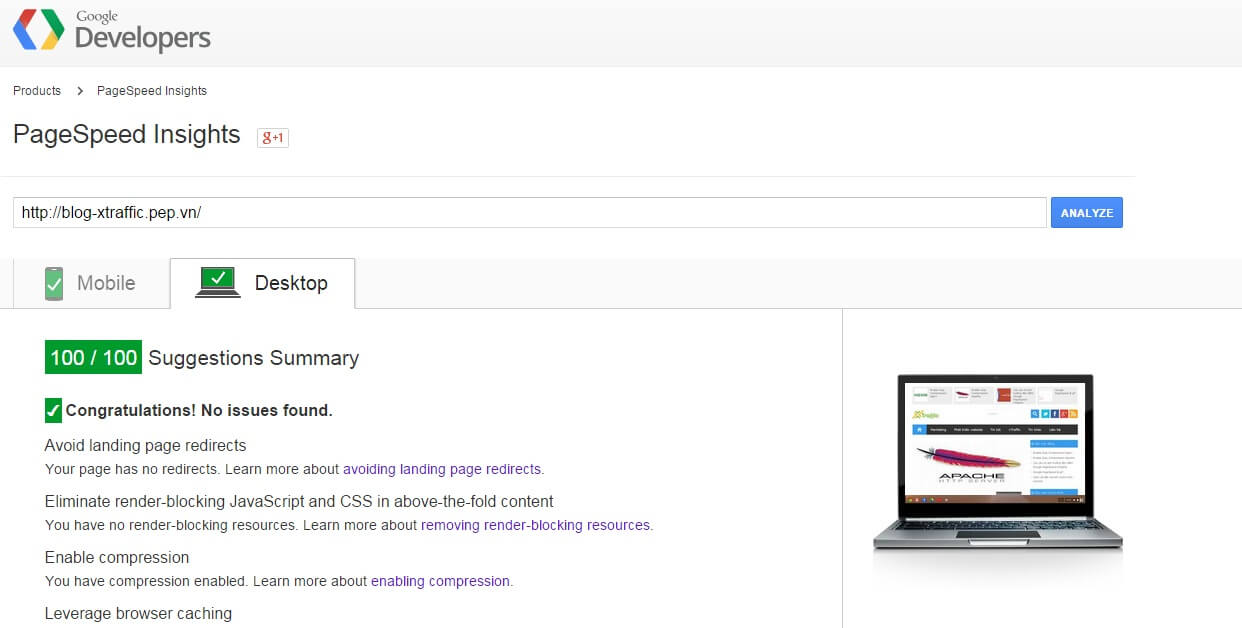Click the laptop website preview thumbnail
The width and height of the screenshot is (1242, 628).
(997, 463)
